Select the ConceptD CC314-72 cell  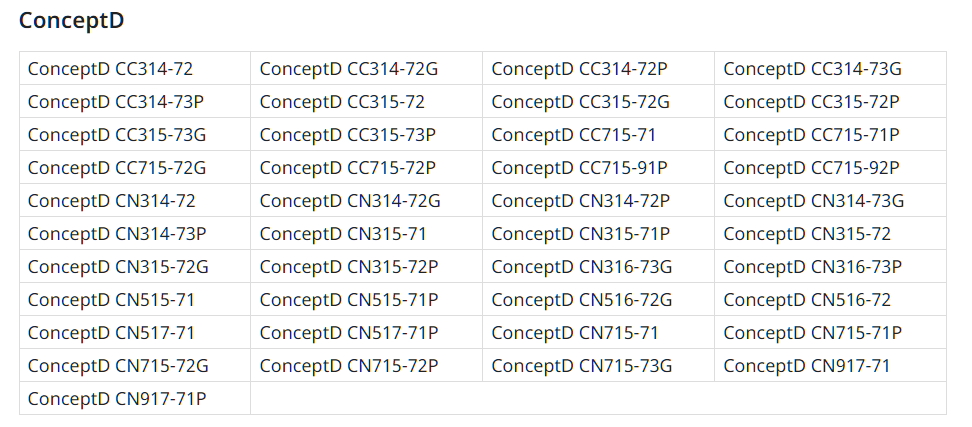tap(135, 68)
